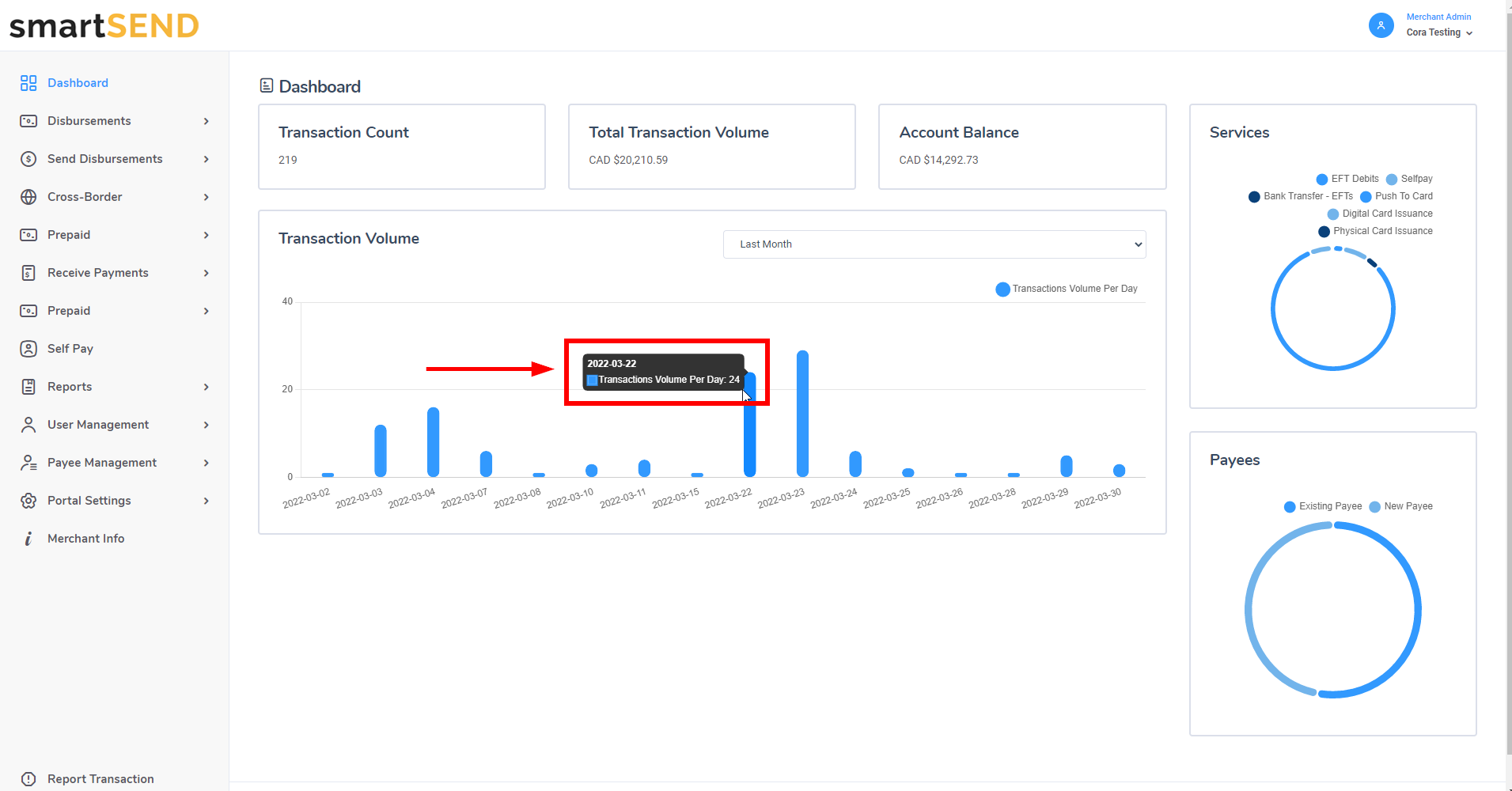Toggle the EFT Debits legend item
Image resolution: width=1512 pixels, height=791 pixels.
[x=1347, y=179]
